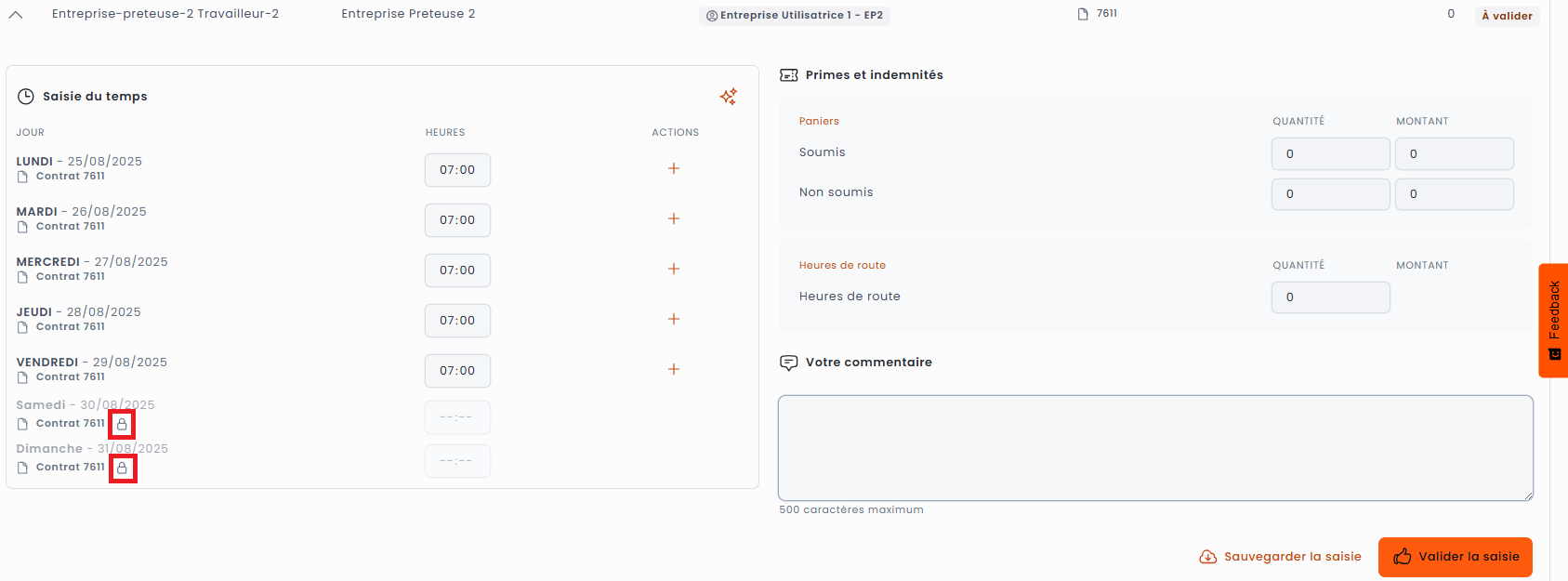
Task: Click 'Contrat 7611' text under Vendredi
Action: tap(71, 377)
